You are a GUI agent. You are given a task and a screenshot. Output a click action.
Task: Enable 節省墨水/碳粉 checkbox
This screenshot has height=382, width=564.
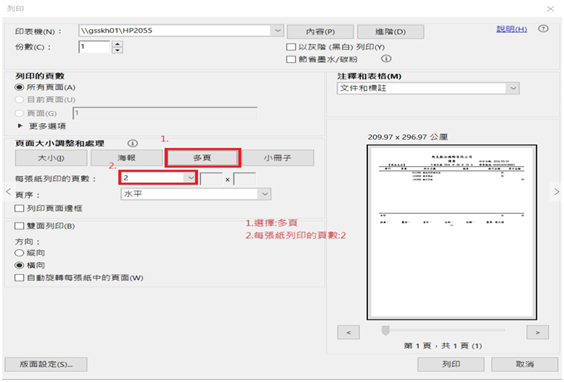coord(291,59)
